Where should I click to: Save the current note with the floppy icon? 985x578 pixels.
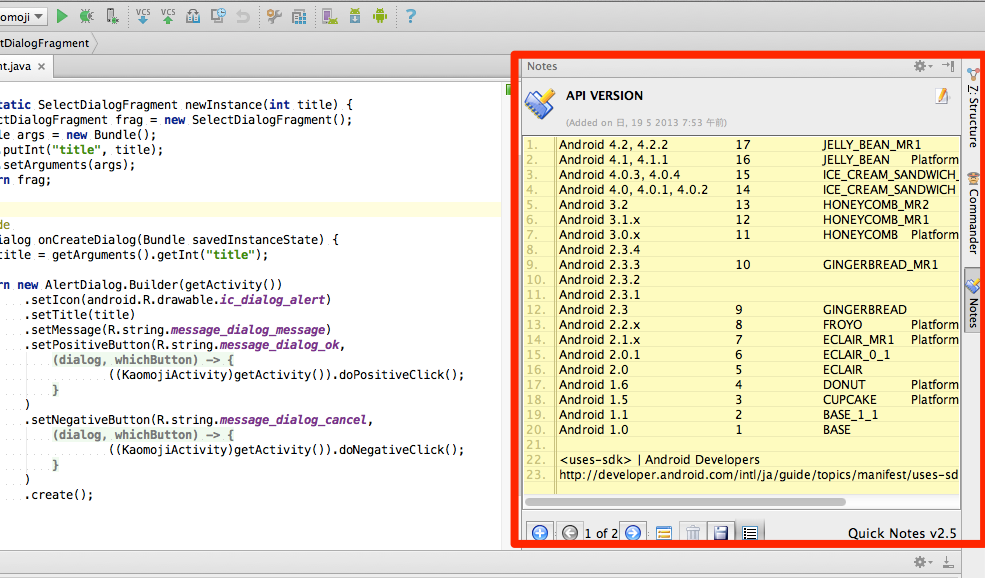pyautogui.click(x=719, y=533)
